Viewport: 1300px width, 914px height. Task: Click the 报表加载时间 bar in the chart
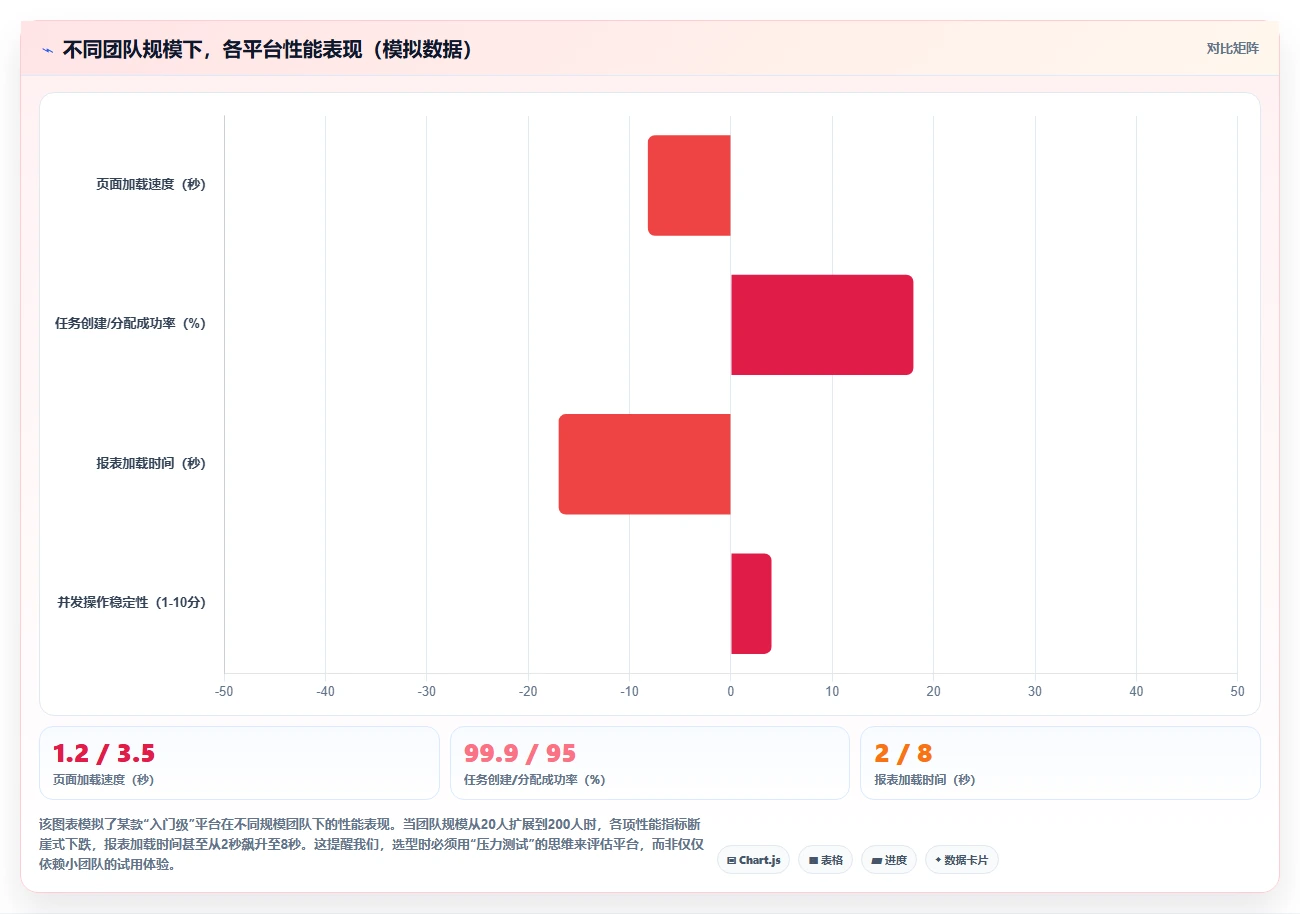click(x=645, y=464)
